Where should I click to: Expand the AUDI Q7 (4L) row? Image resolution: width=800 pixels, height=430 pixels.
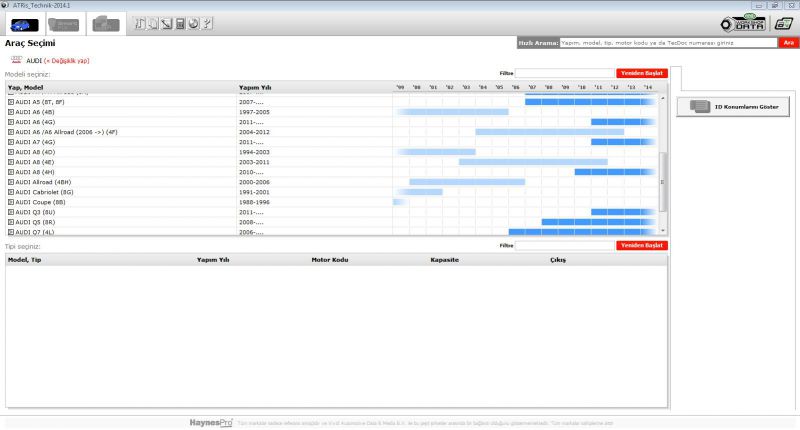(11, 232)
